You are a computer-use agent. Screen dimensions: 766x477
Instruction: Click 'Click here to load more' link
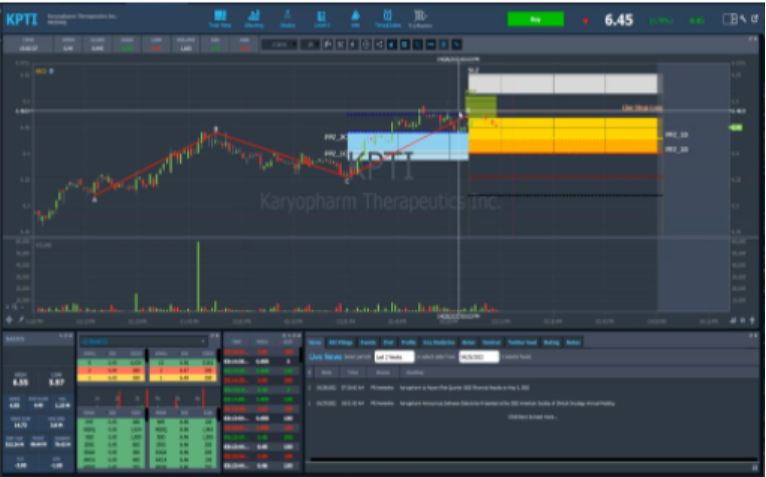click(532, 417)
